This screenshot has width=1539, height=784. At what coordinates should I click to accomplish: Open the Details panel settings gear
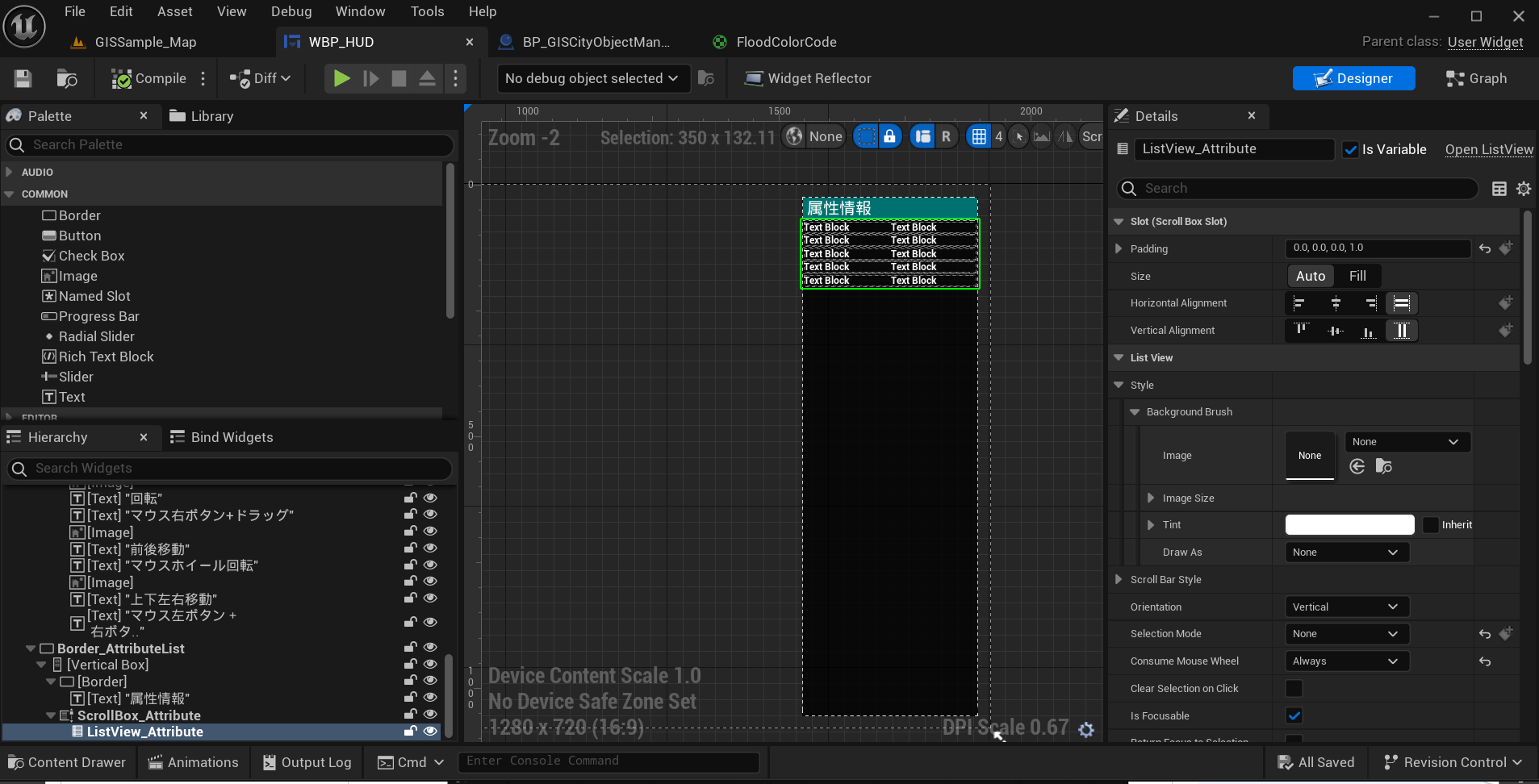[1523, 189]
